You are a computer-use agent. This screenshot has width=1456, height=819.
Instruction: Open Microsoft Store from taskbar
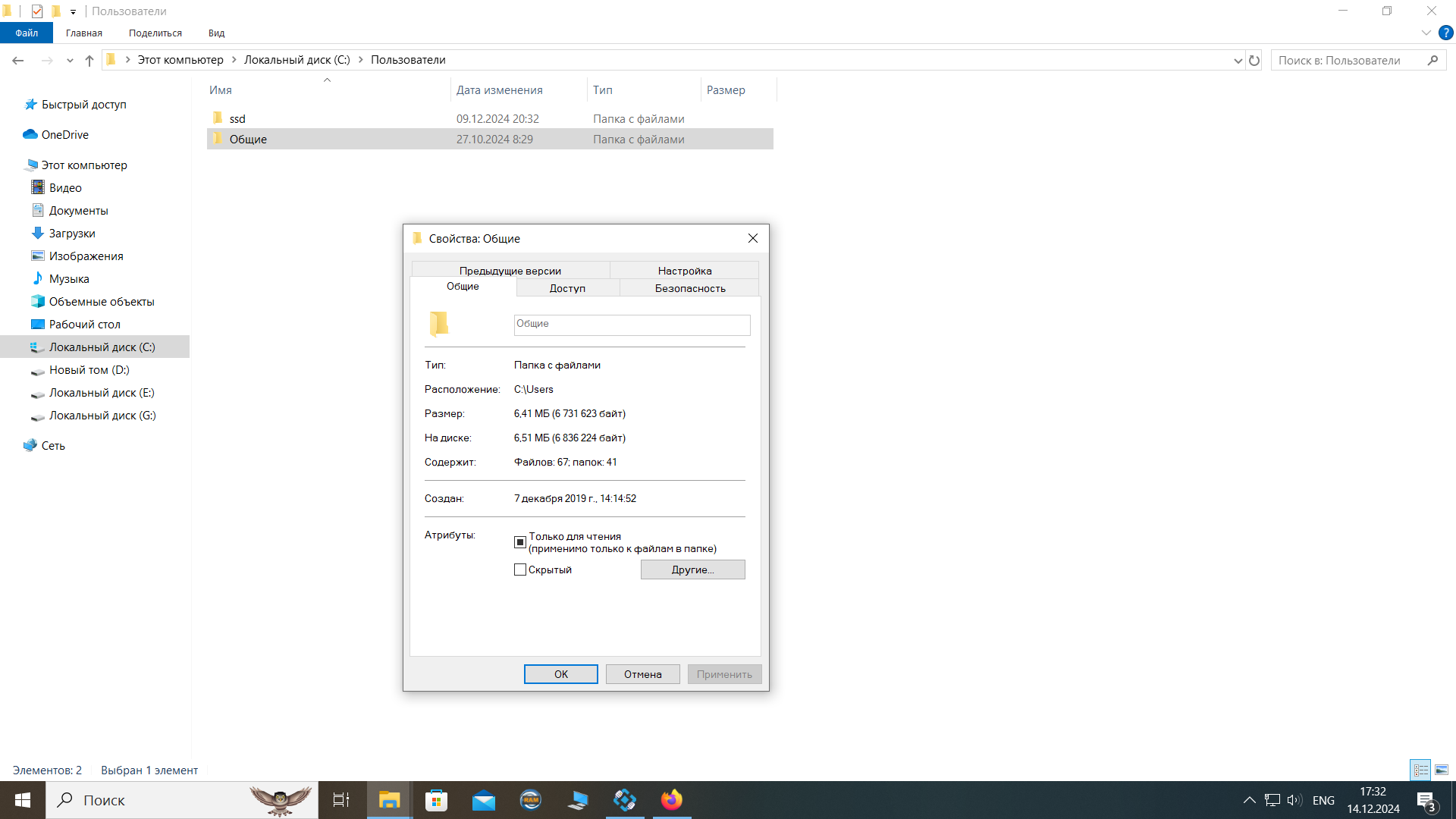(x=436, y=800)
